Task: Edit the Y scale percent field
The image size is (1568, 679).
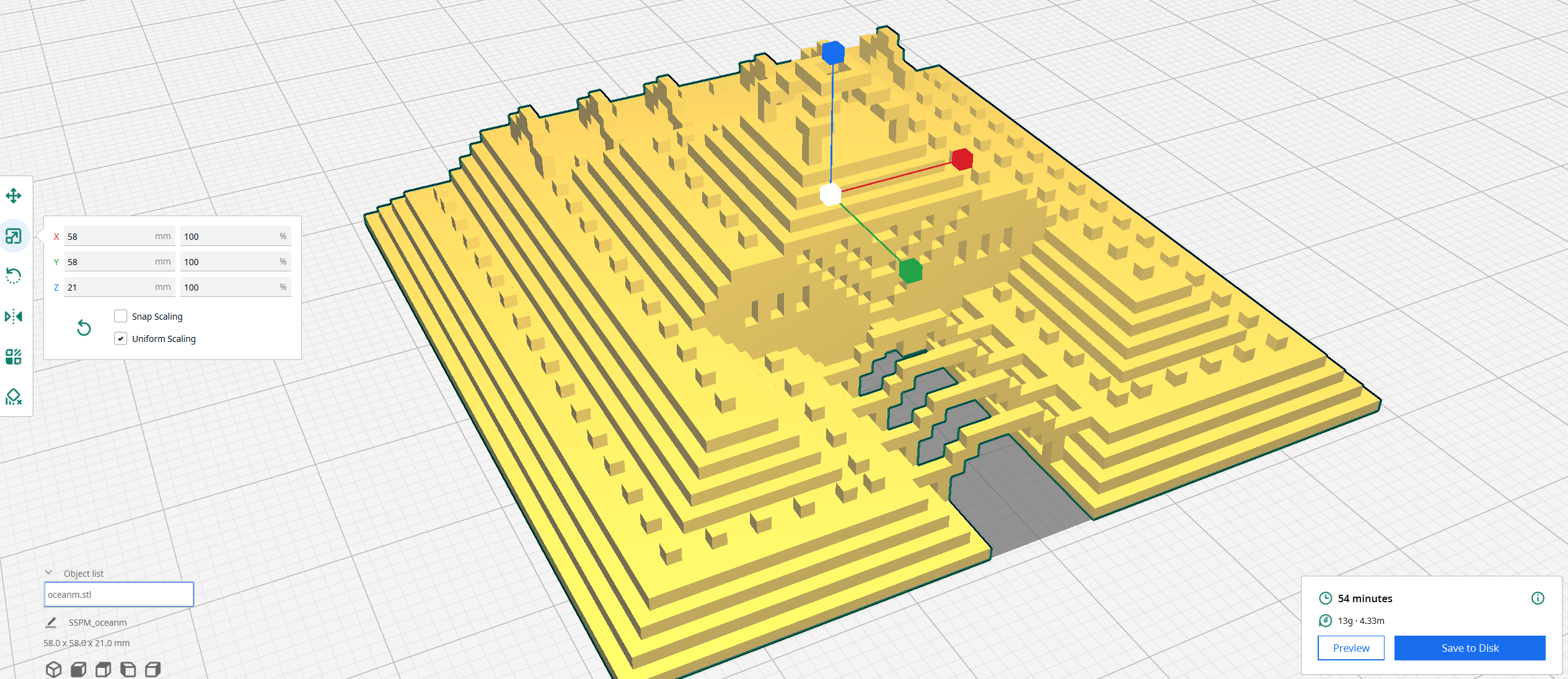Action: (236, 261)
